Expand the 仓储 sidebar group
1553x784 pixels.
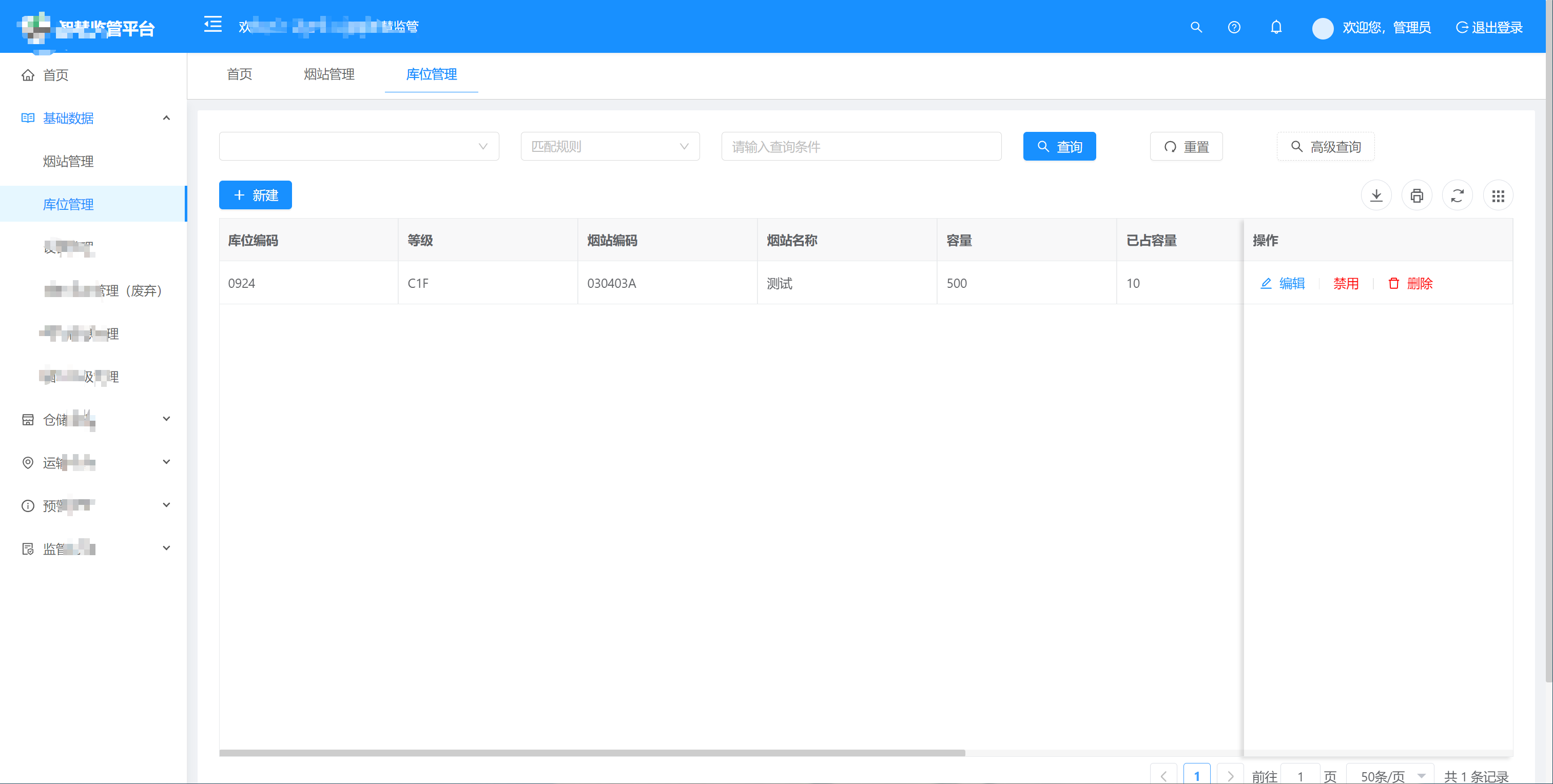(x=93, y=419)
